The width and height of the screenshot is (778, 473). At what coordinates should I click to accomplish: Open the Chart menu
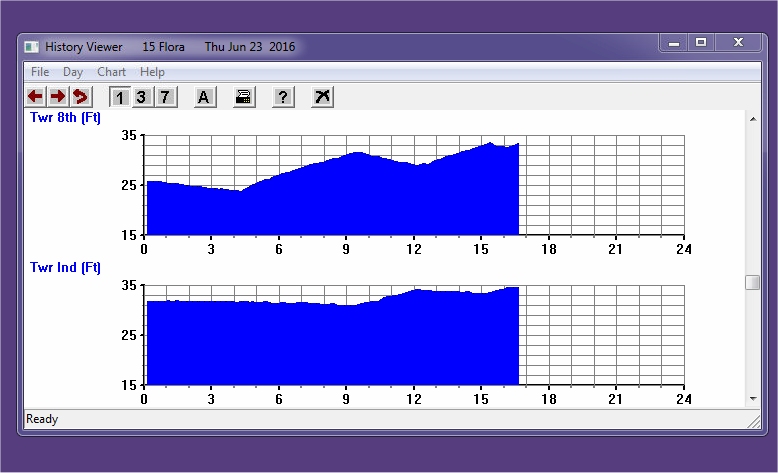coord(111,72)
